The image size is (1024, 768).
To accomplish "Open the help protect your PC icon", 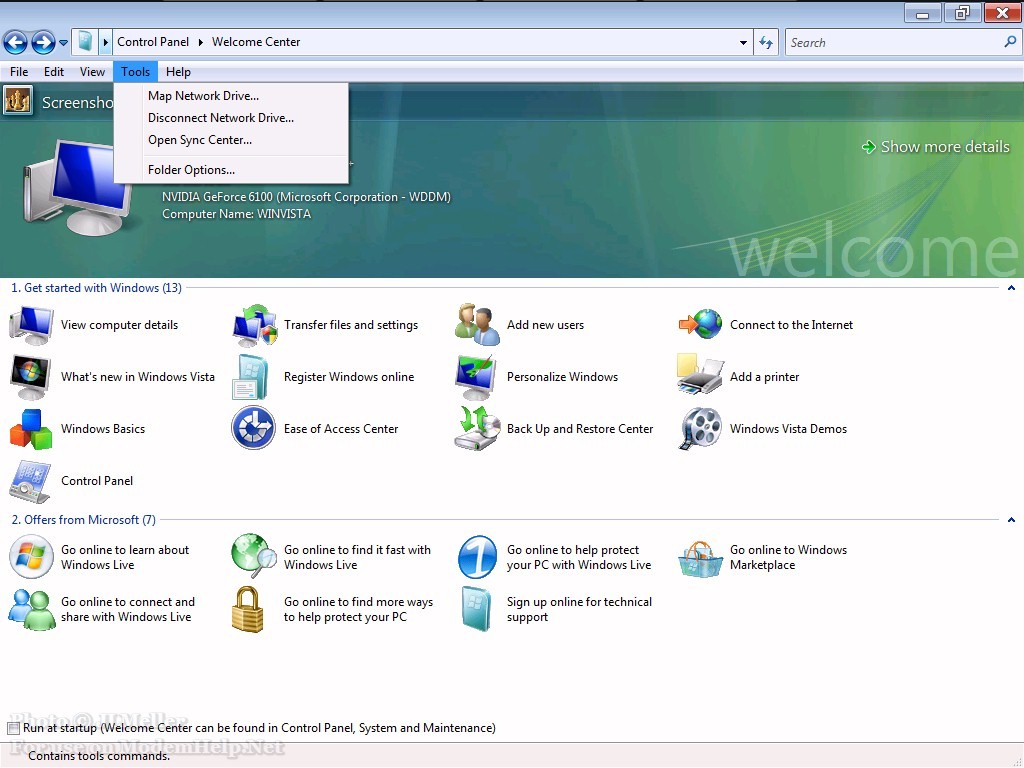I will [x=477, y=557].
